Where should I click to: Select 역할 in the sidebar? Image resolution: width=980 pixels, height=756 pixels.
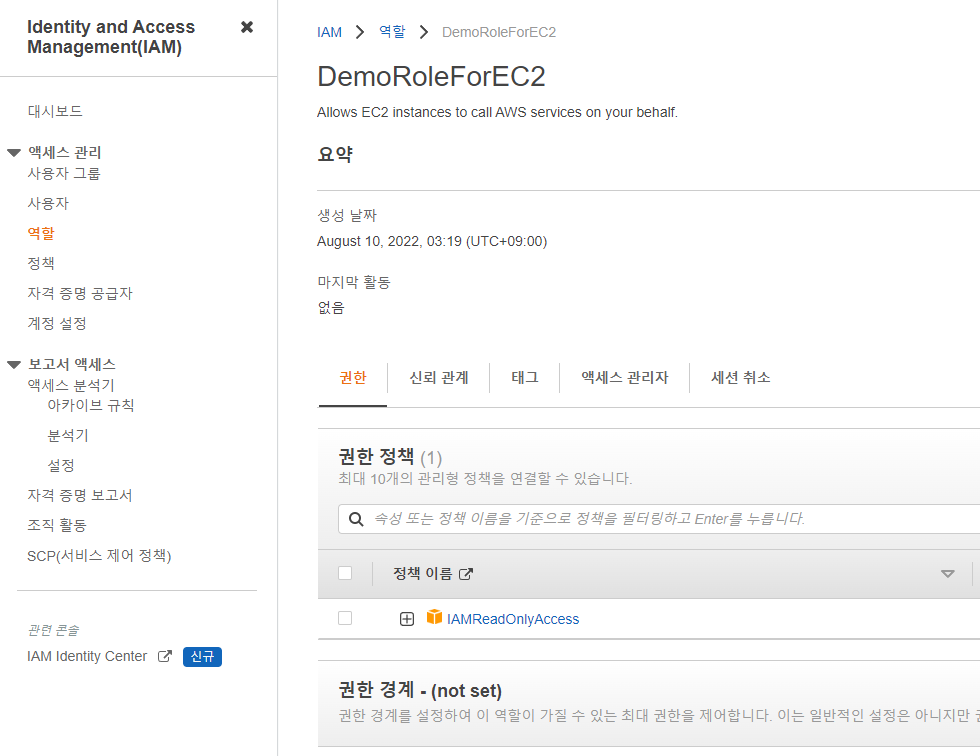(x=41, y=234)
